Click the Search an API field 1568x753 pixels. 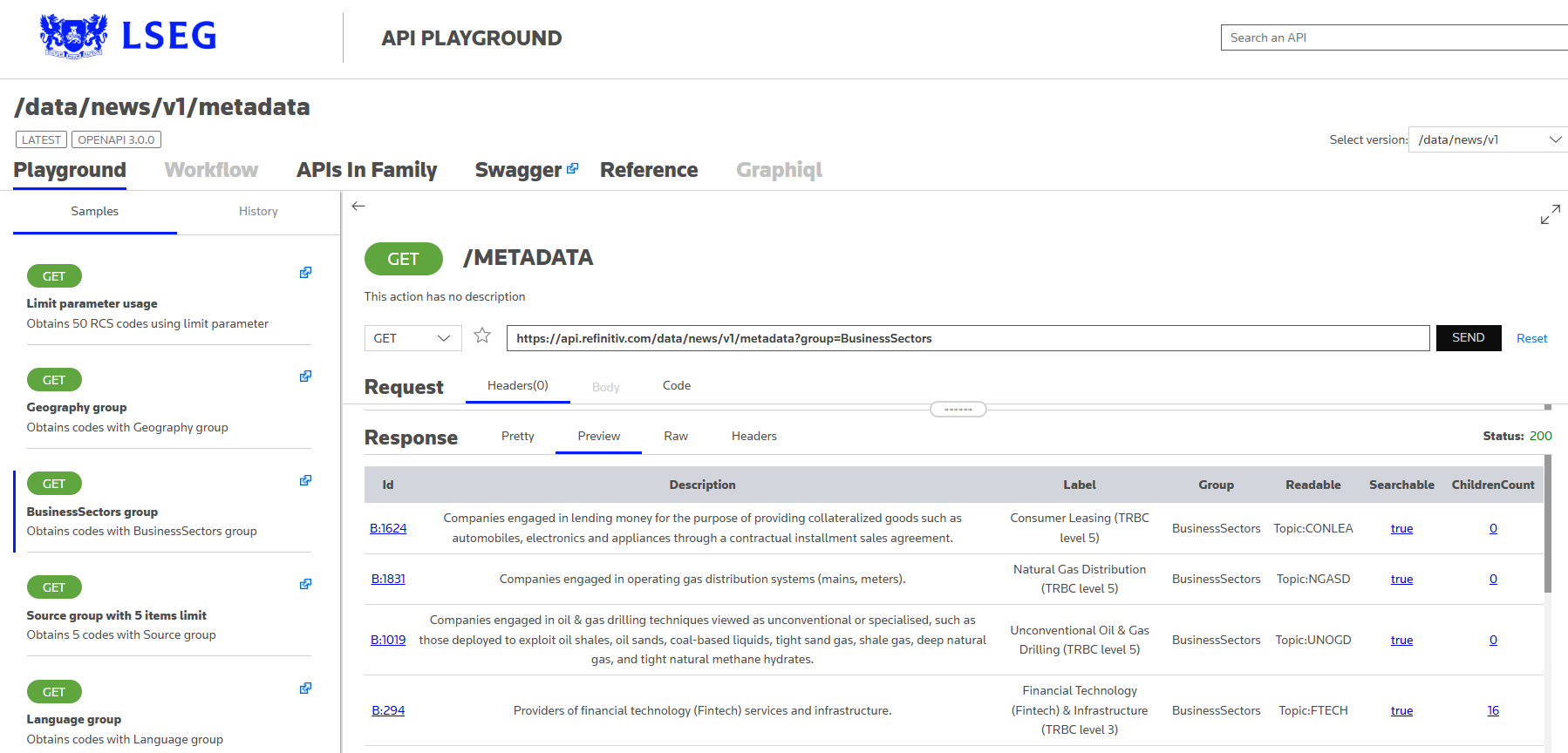(x=1394, y=37)
